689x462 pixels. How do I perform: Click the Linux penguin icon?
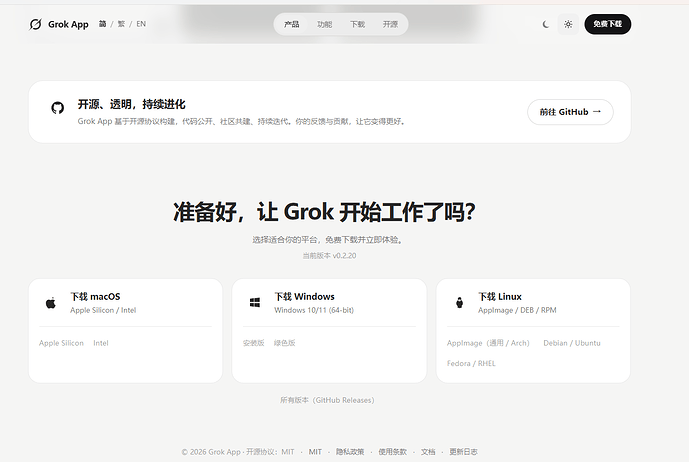[x=459, y=302]
